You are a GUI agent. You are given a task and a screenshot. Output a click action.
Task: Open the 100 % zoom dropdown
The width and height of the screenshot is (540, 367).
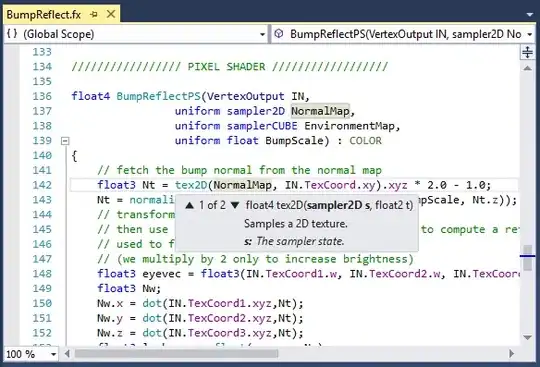pos(53,354)
